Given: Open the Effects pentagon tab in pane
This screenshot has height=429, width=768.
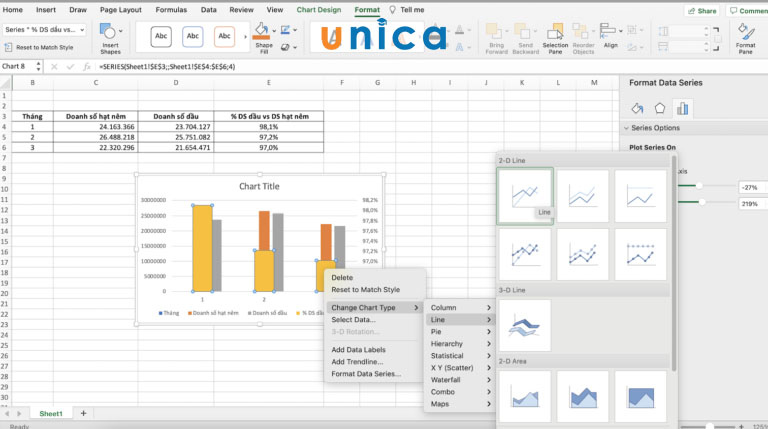Looking at the screenshot, I should 660,108.
